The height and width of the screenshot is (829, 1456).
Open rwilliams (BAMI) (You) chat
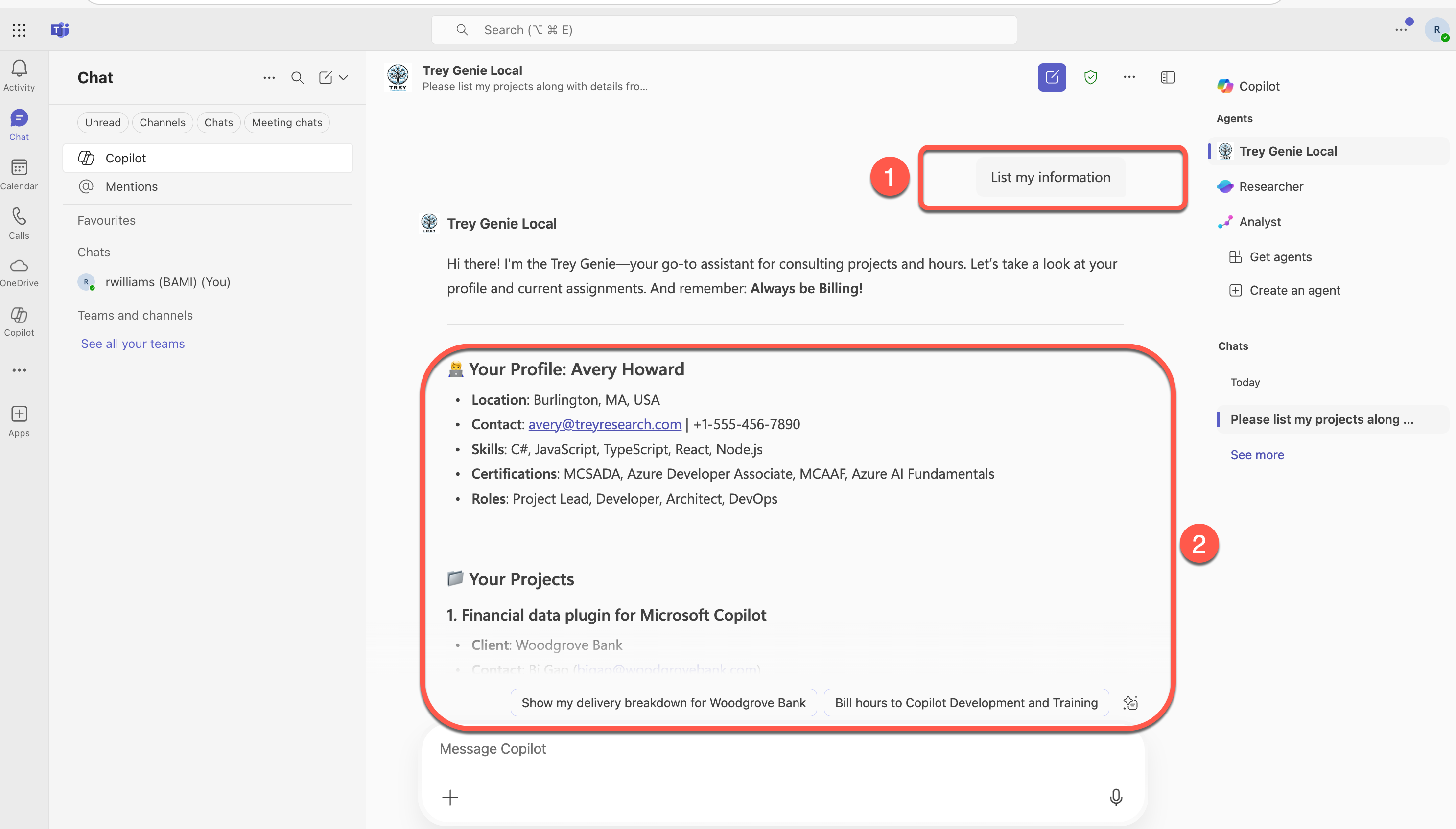tap(207, 282)
